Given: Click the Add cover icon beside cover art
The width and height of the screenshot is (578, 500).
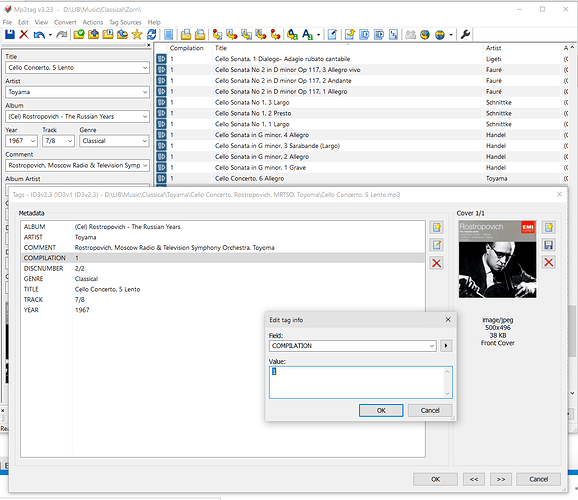Looking at the screenshot, I should tap(549, 227).
